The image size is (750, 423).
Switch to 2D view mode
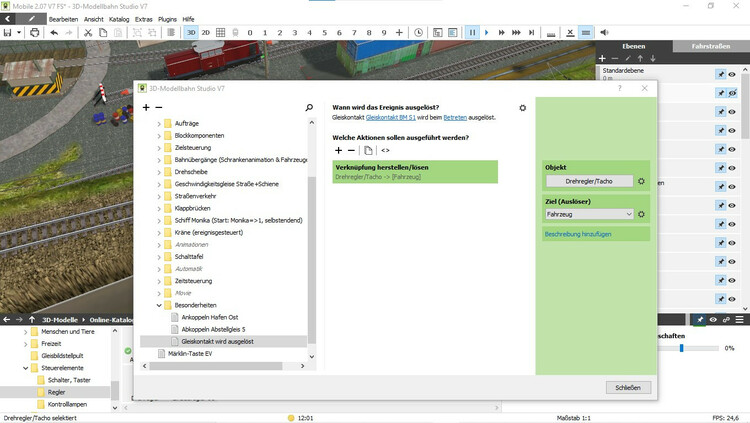click(x=206, y=32)
